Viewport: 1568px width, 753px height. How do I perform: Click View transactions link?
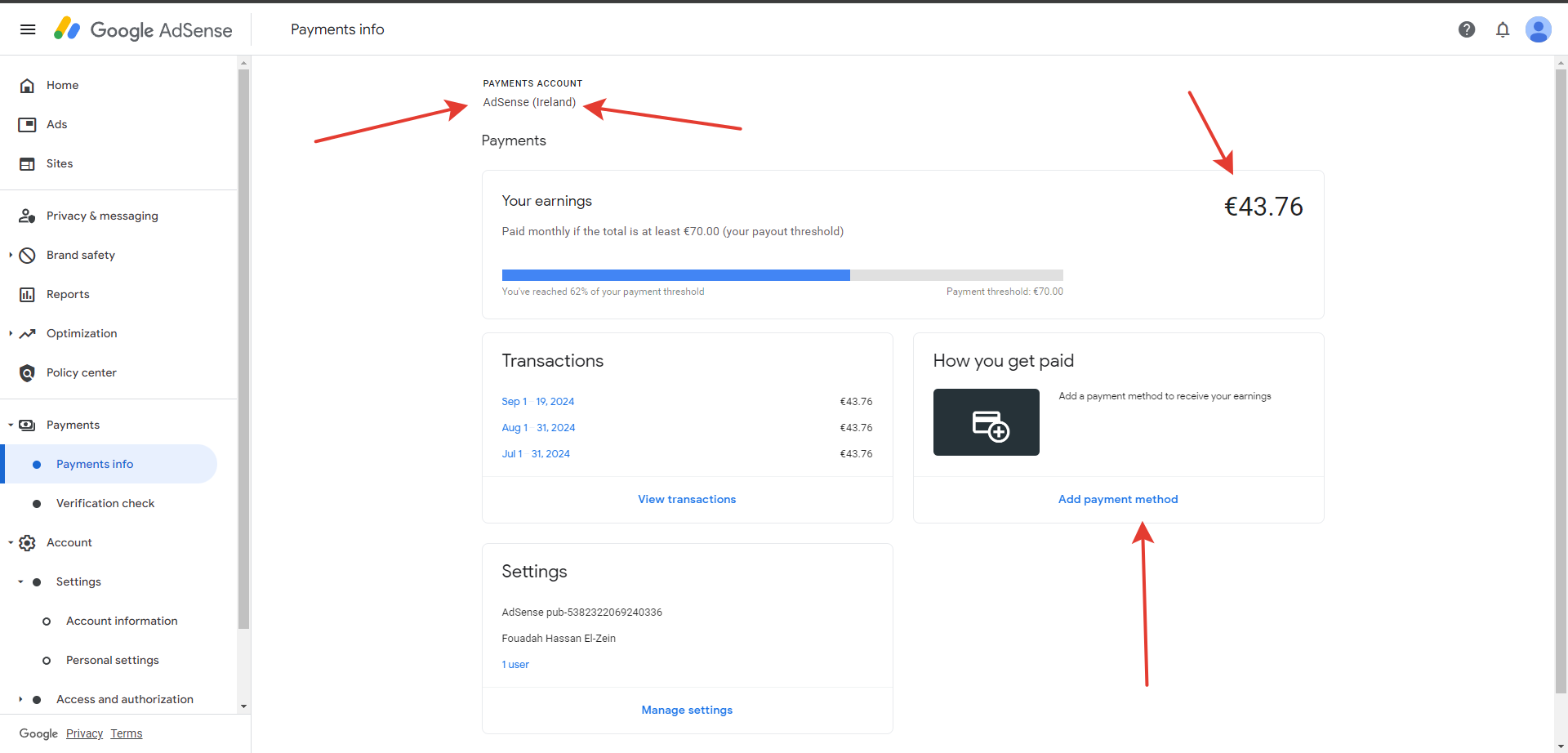click(x=687, y=499)
